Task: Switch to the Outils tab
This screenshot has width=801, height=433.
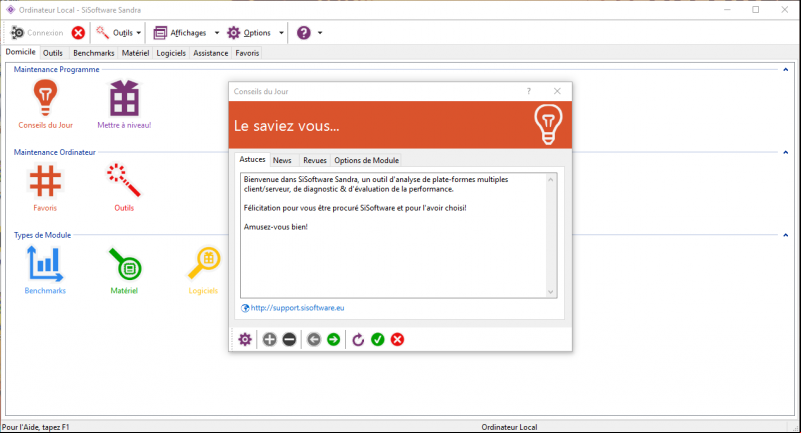Action: pyautogui.click(x=53, y=53)
